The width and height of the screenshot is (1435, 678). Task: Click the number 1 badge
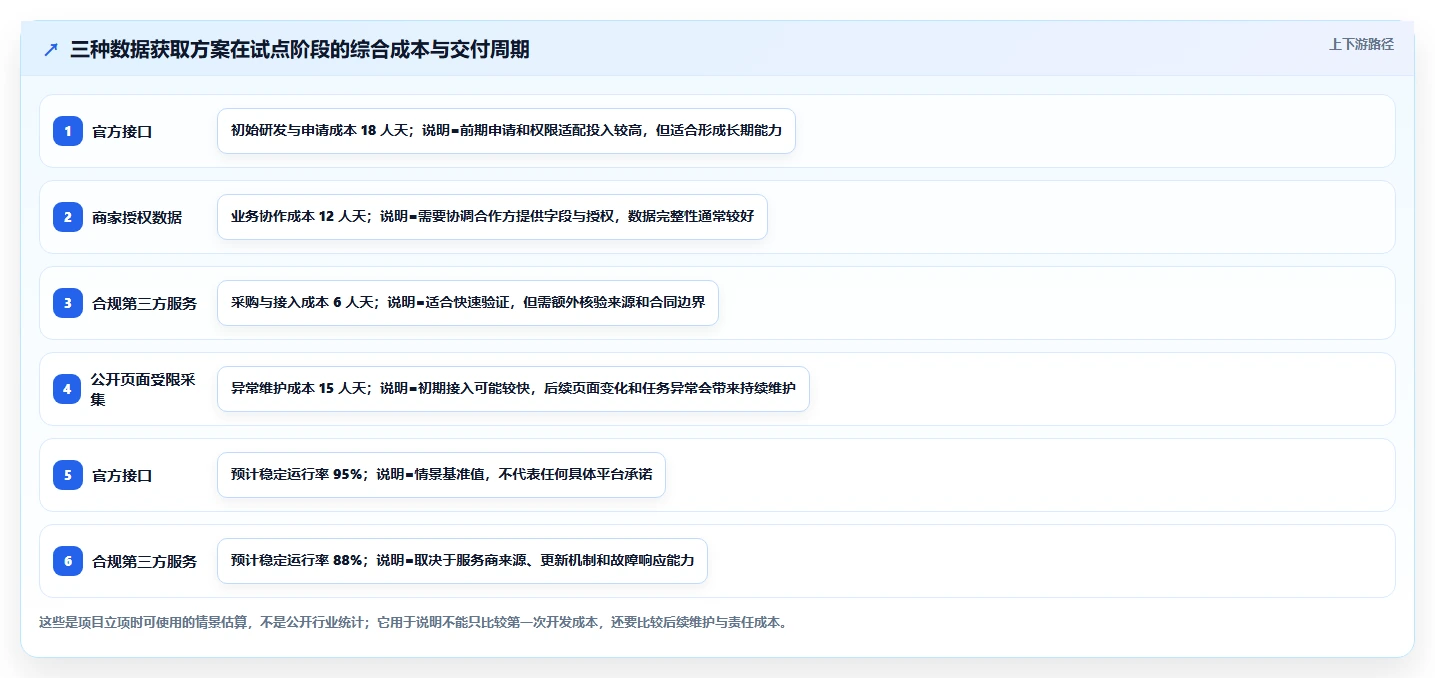point(68,131)
